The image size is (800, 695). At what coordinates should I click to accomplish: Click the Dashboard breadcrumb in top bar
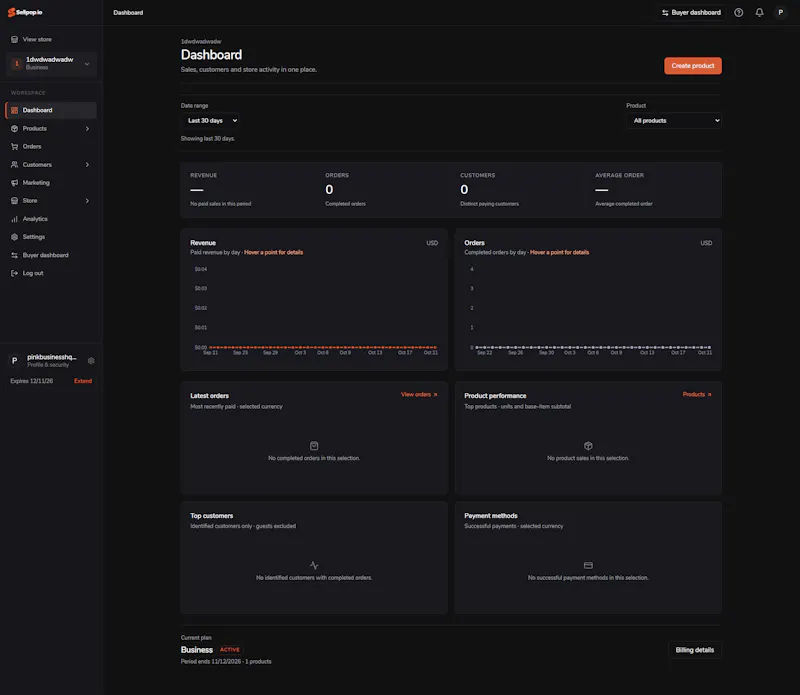tap(128, 13)
